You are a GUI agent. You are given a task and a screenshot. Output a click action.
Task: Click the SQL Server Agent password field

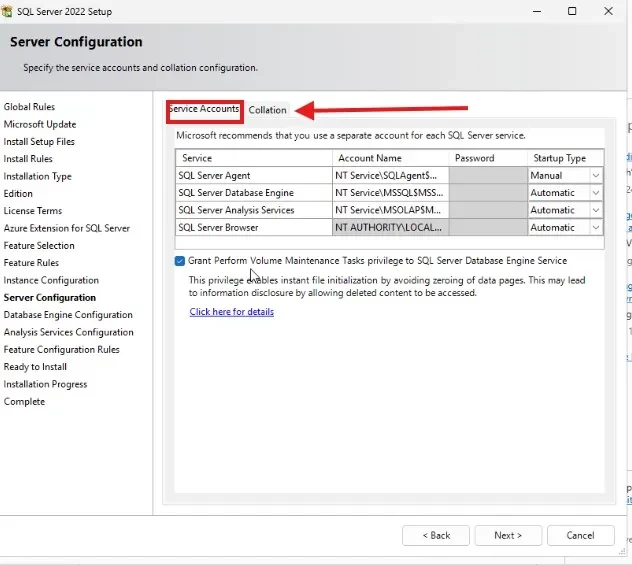click(488, 176)
